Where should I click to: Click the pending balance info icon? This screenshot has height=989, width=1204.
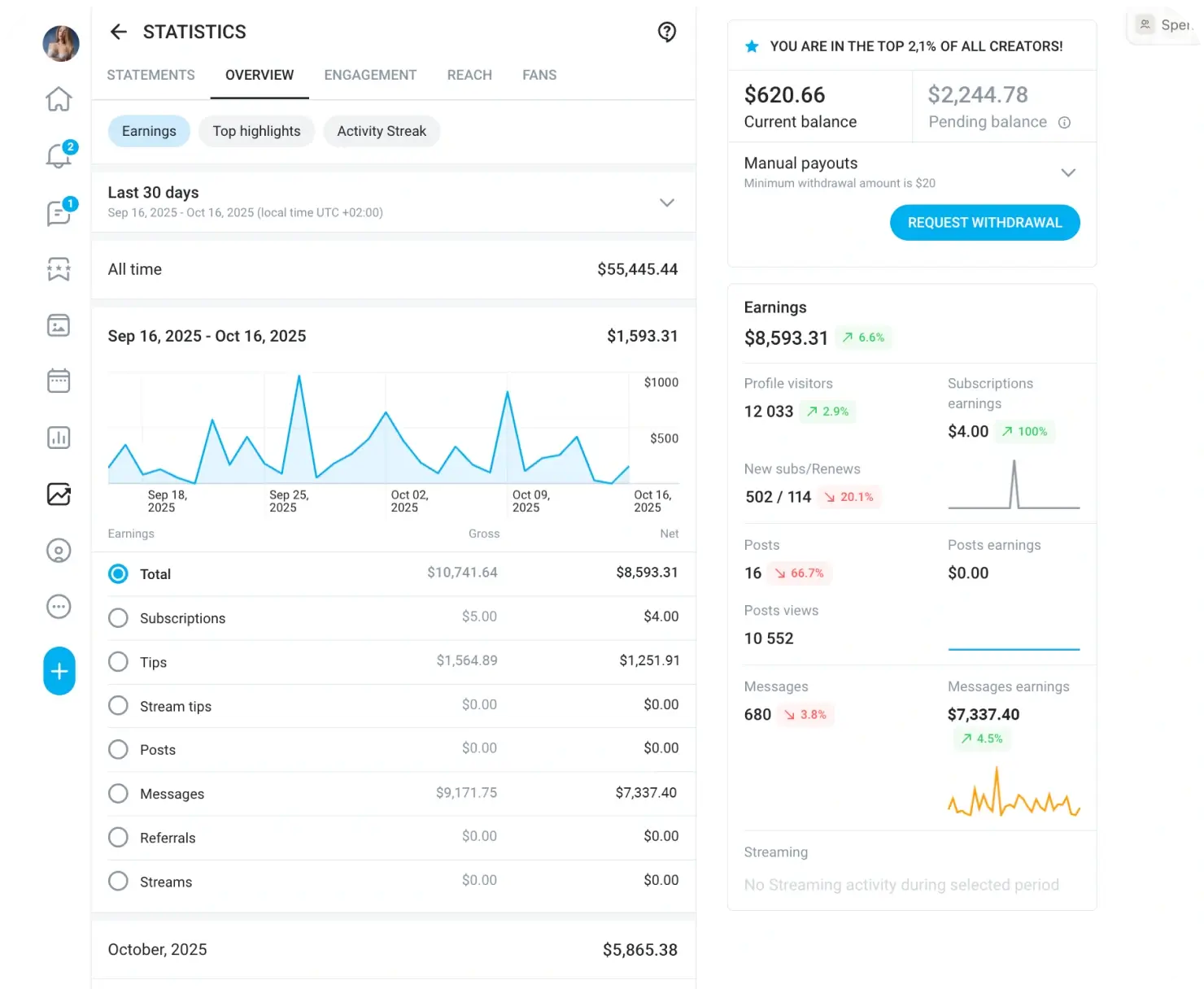coord(1064,123)
